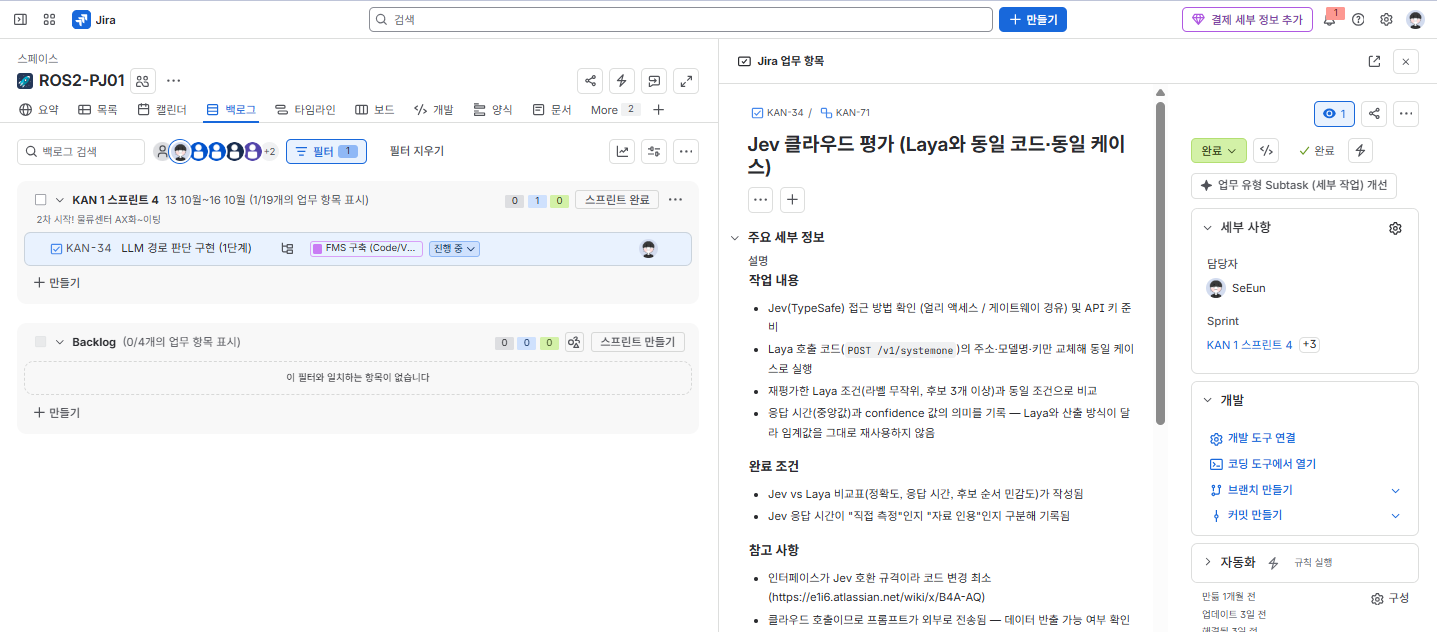Viewport: 1437px width, 632px height.
Task: Click the 필터 지우기 link
Action: (417, 152)
